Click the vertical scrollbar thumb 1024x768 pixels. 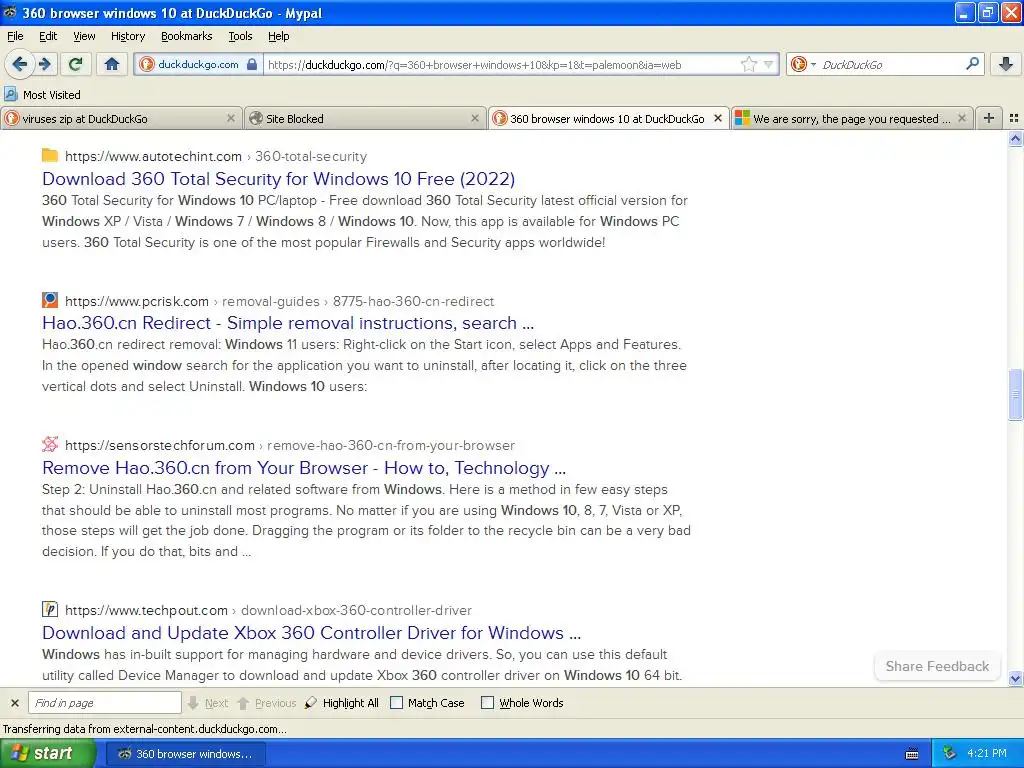tap(1015, 394)
